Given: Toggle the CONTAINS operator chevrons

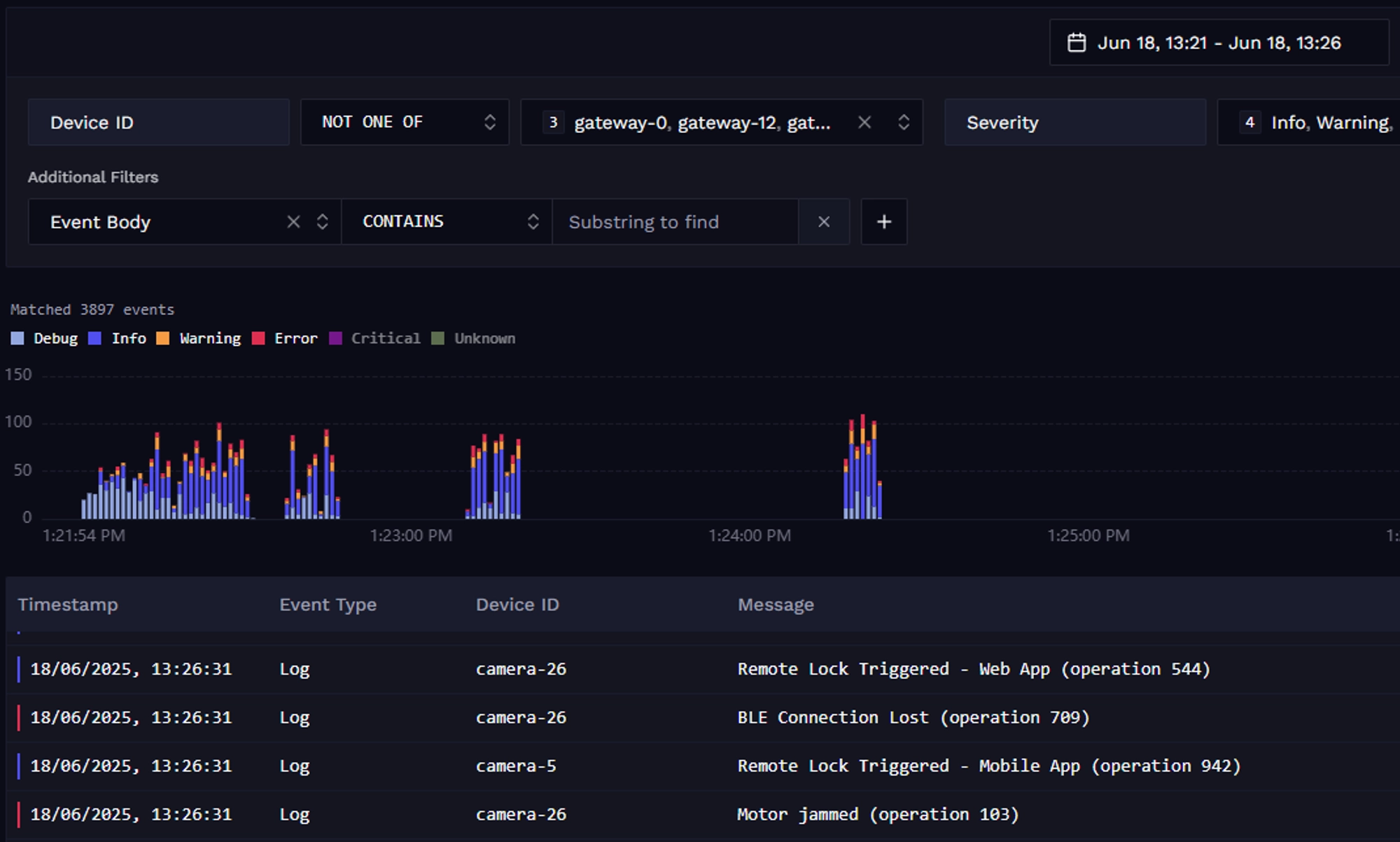Looking at the screenshot, I should pyautogui.click(x=533, y=222).
